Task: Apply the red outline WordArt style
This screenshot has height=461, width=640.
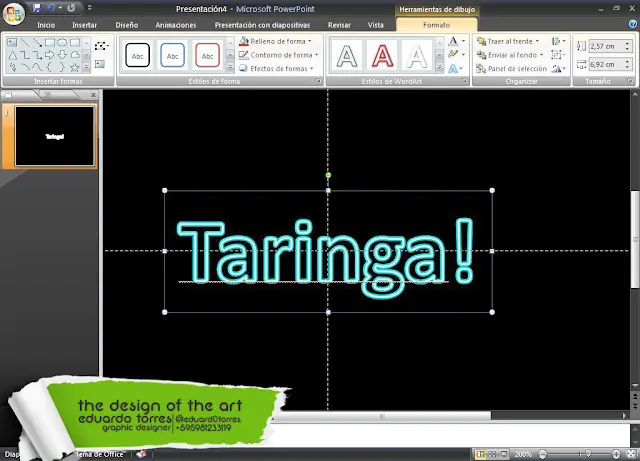Action: click(x=382, y=55)
